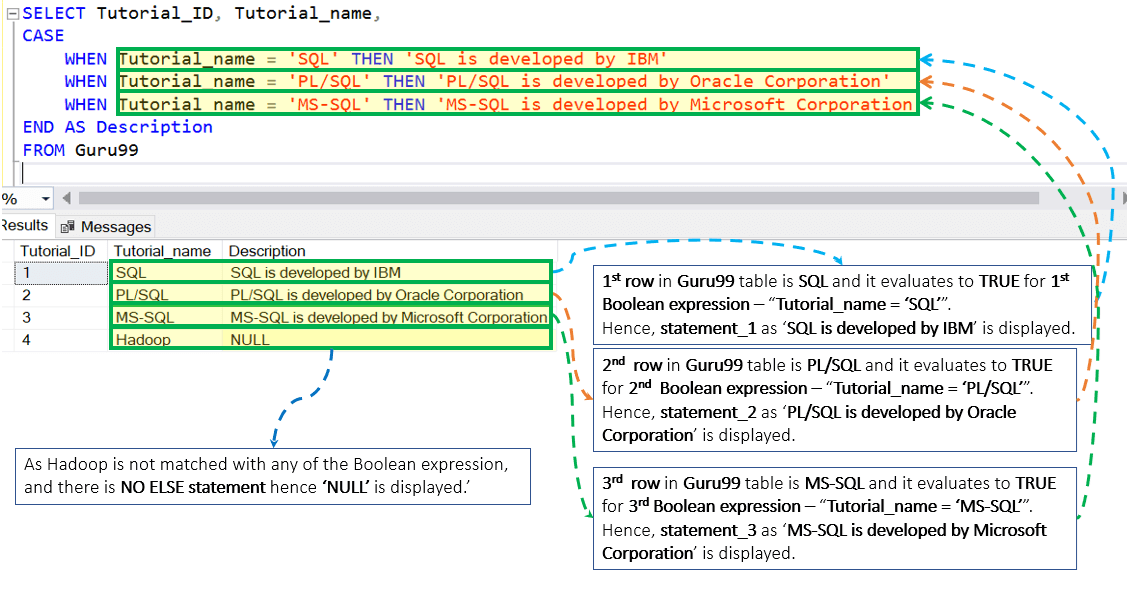
Task: Select the Description column header
Action: (267, 251)
